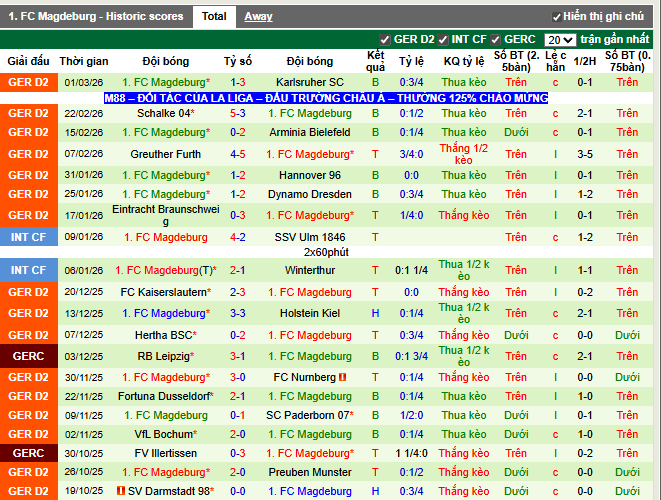The image size is (661, 500).
Task: Click the 3-5 halftime score cell
Action: (585, 154)
